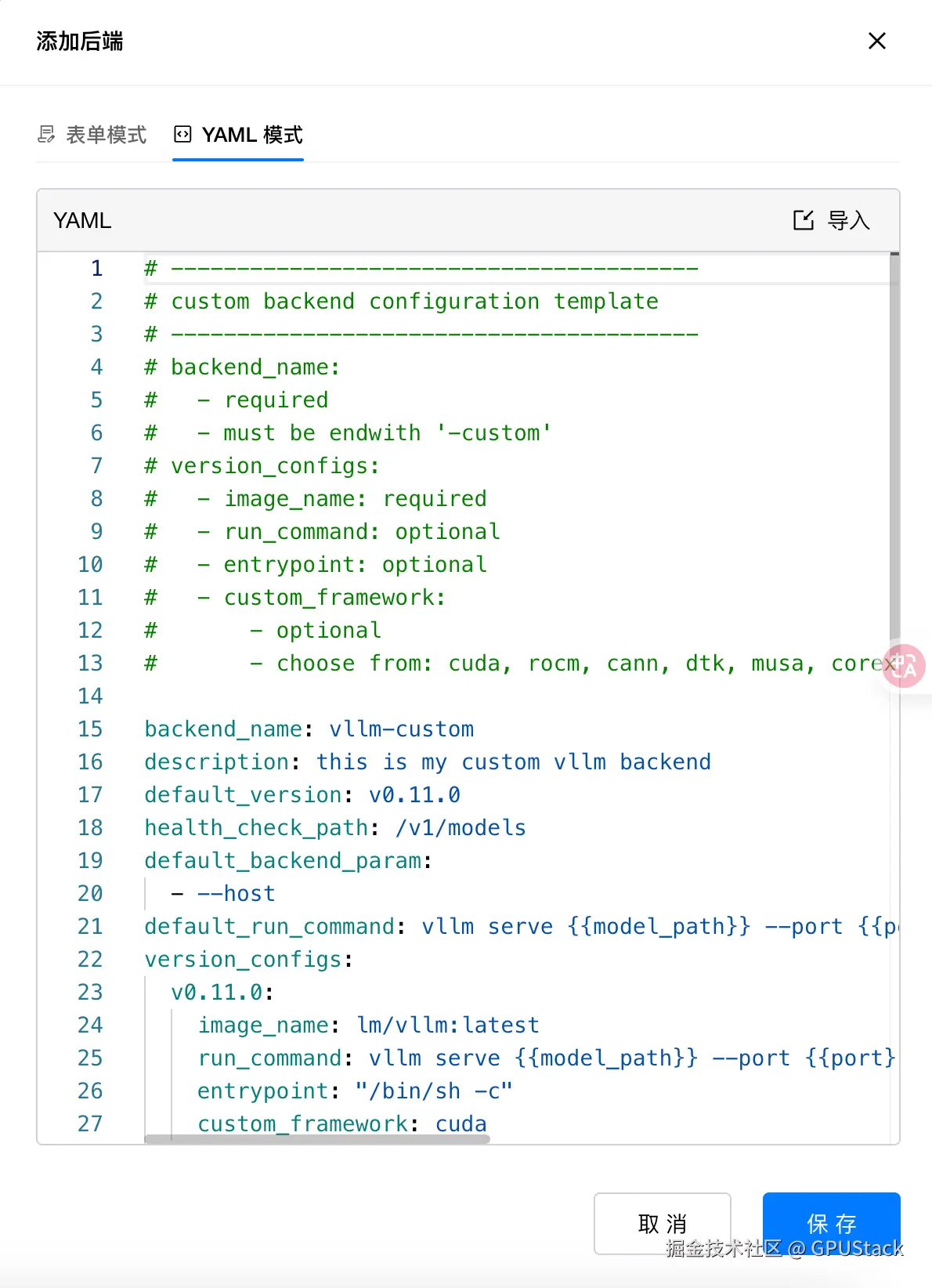The width and height of the screenshot is (932, 1288).
Task: Click the horizontal scrollbar of YAML editor
Action: coord(317,1138)
